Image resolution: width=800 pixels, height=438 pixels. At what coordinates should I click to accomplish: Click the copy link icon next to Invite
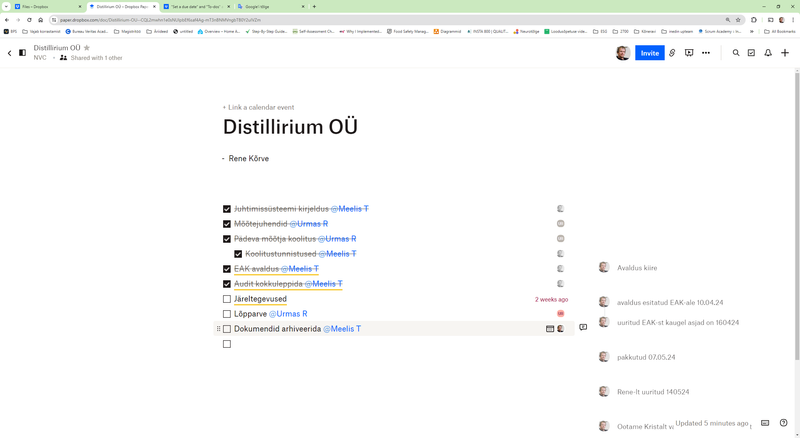pos(672,53)
